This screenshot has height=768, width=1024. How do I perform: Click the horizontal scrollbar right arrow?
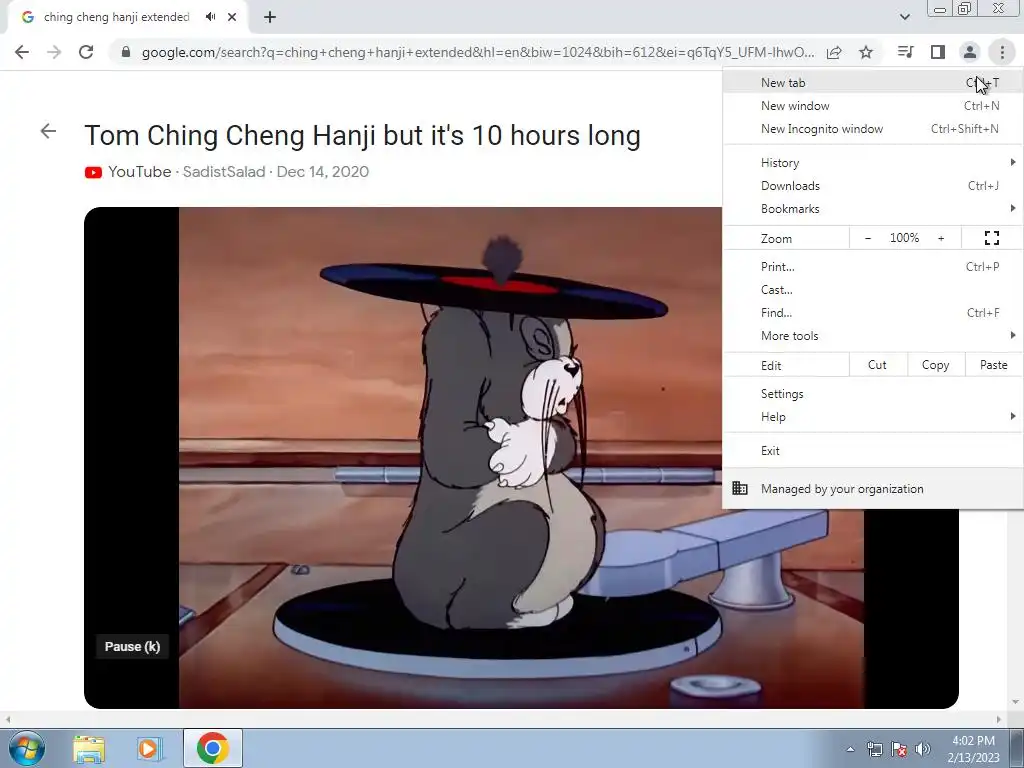point(999,719)
